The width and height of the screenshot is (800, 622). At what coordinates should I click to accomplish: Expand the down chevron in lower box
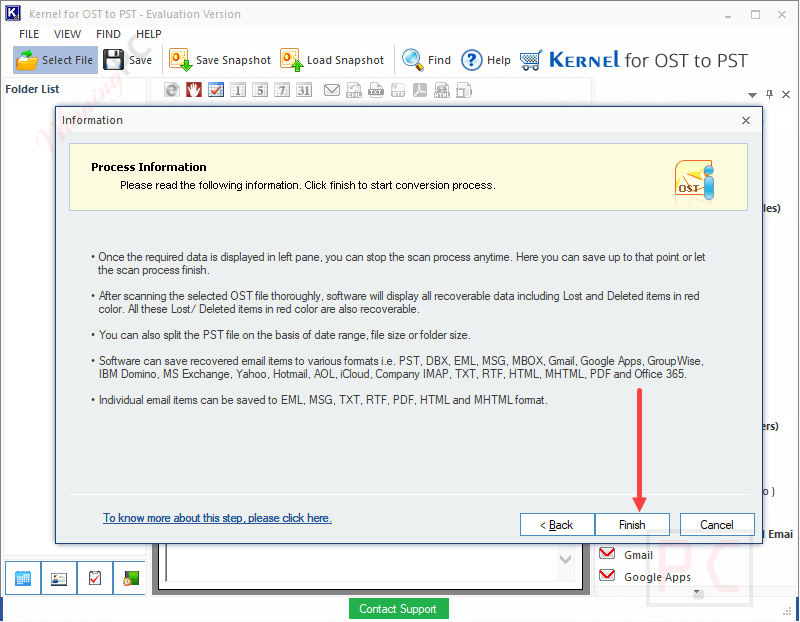coord(565,559)
